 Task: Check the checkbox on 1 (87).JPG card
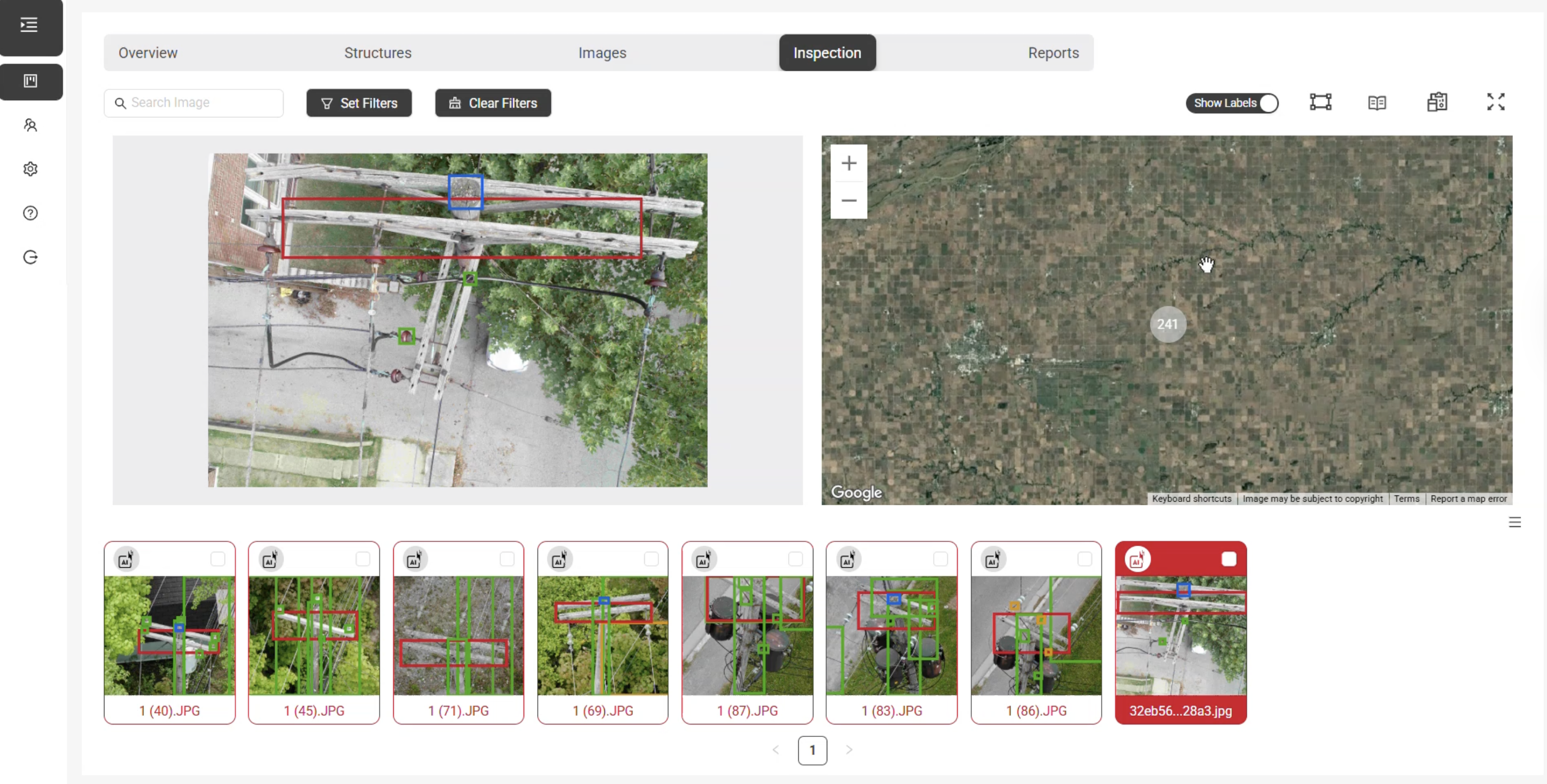point(796,560)
